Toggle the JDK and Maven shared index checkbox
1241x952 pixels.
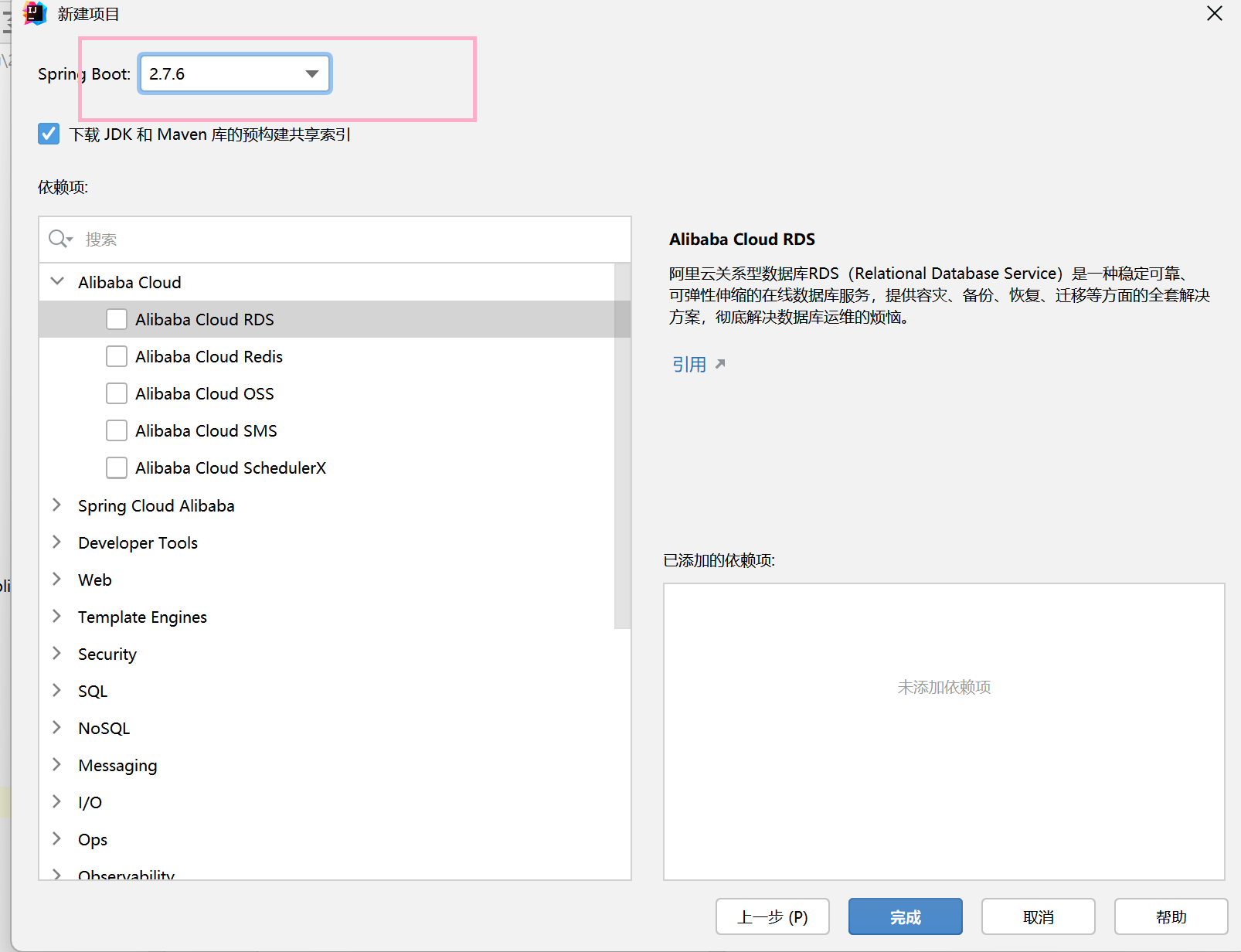[x=49, y=134]
